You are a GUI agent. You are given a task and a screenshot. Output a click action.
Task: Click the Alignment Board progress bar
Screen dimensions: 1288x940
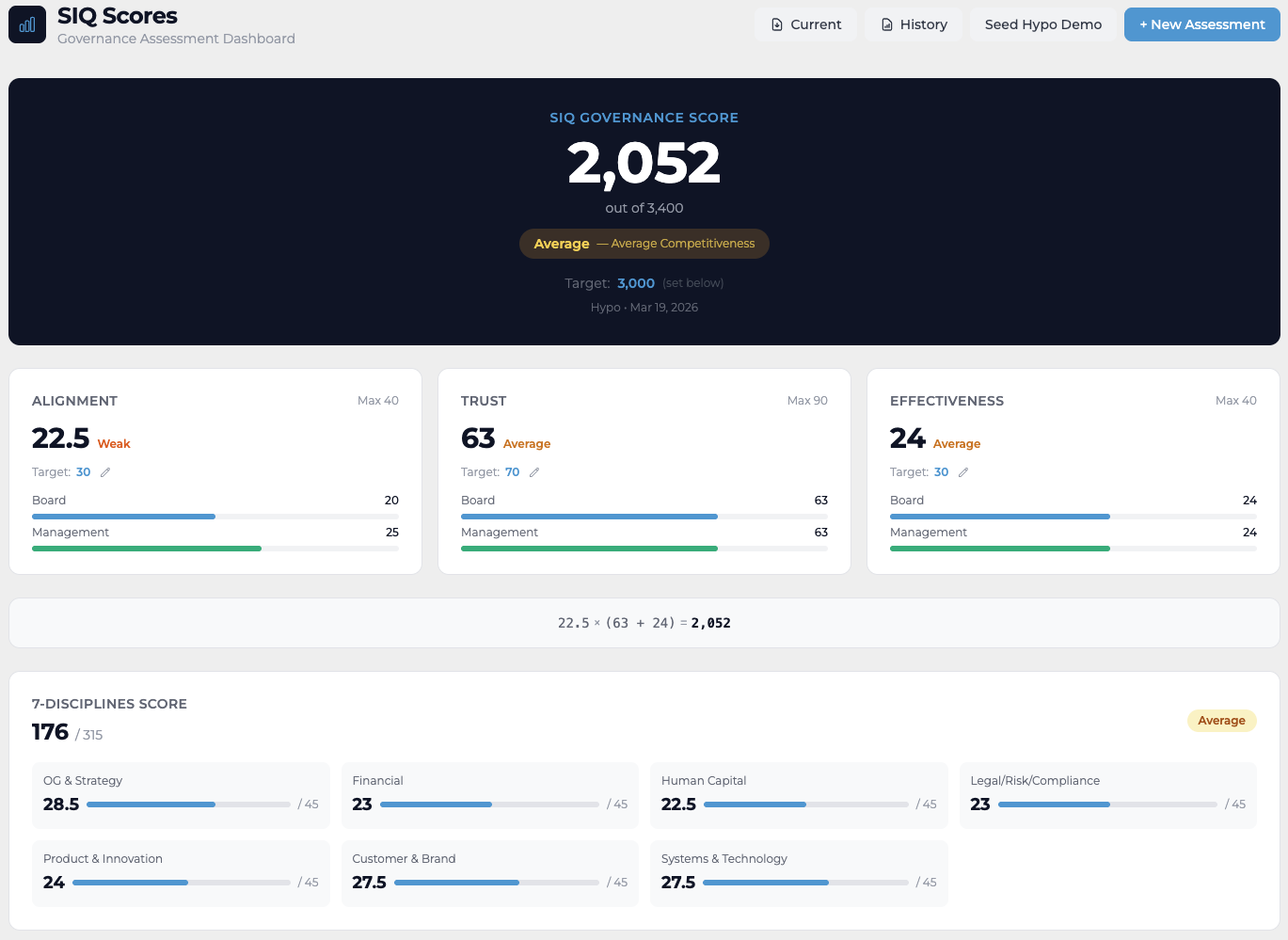coord(215,517)
